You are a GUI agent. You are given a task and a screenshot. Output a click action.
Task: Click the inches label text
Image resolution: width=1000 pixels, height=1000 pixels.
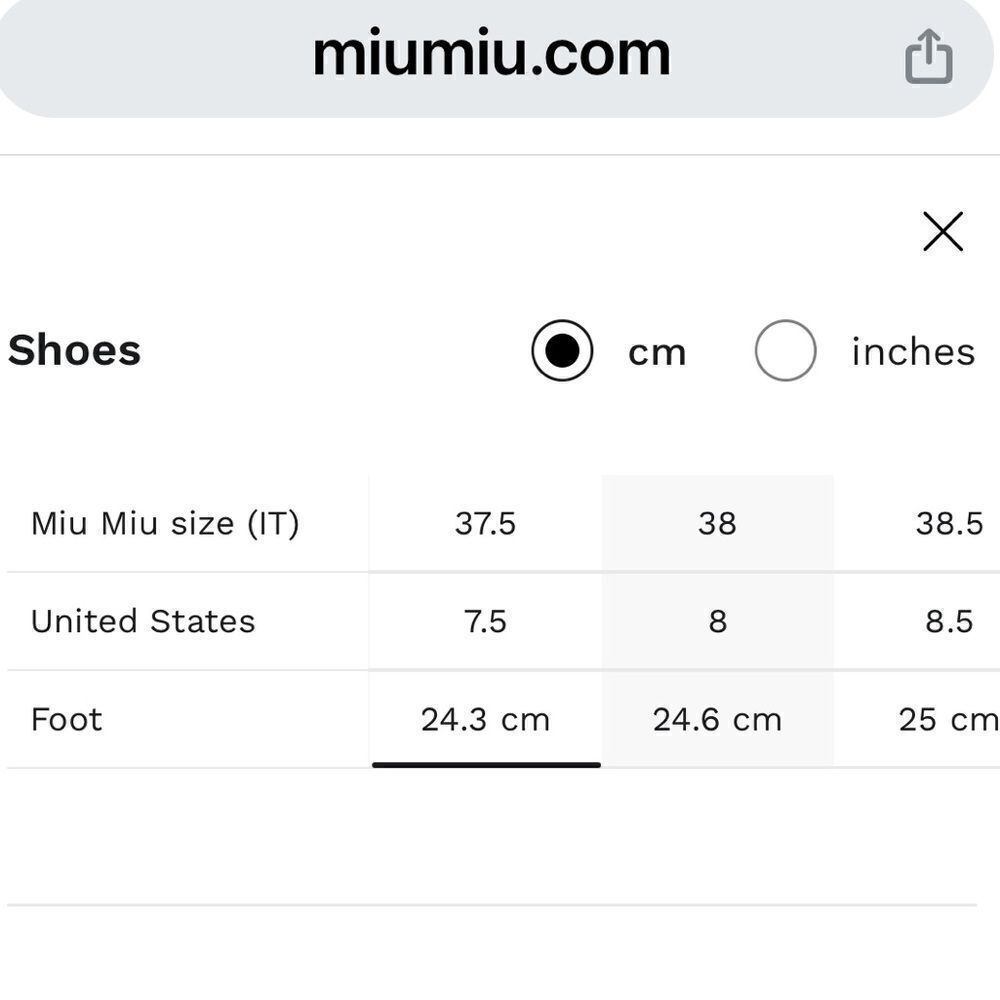913,351
